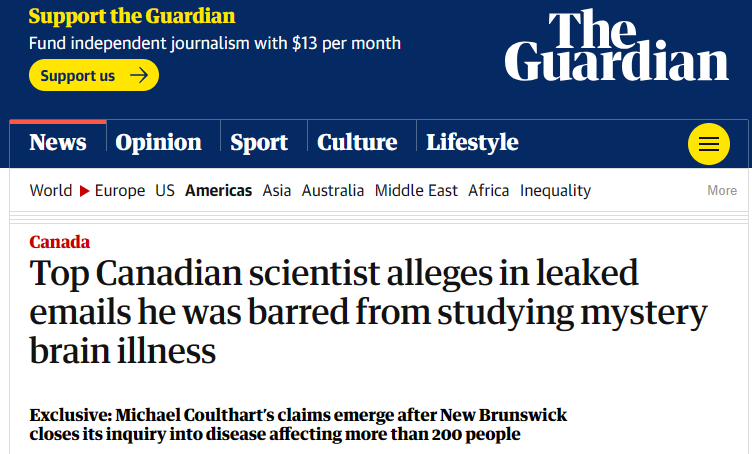Screen dimensions: 752x454
Task: Click the red triangle beside World
Action: [x=84, y=191]
